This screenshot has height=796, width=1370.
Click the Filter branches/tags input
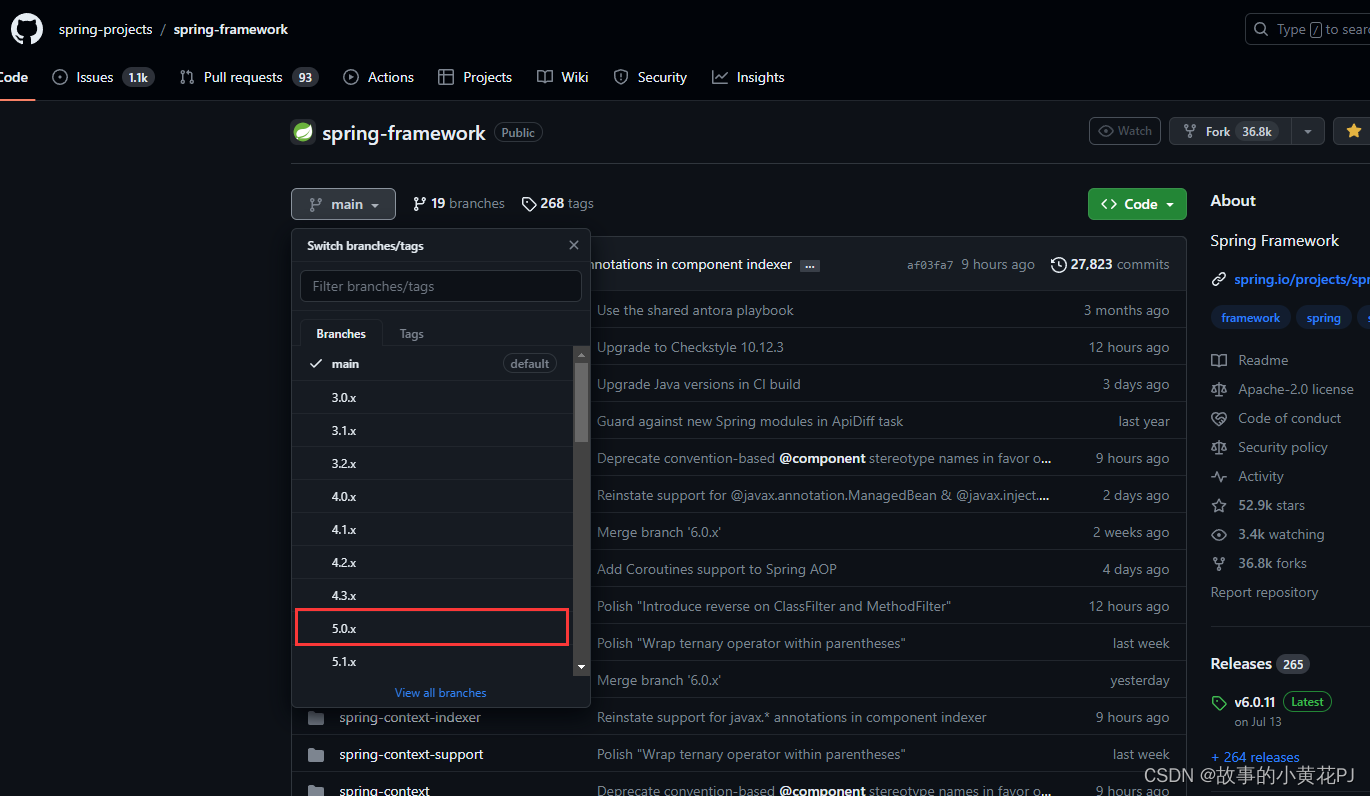[441, 286]
